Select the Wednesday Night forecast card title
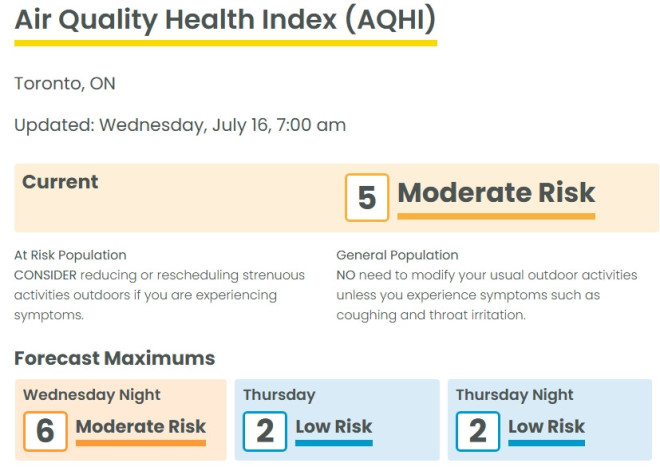The width and height of the screenshot is (660, 471). pos(91,395)
